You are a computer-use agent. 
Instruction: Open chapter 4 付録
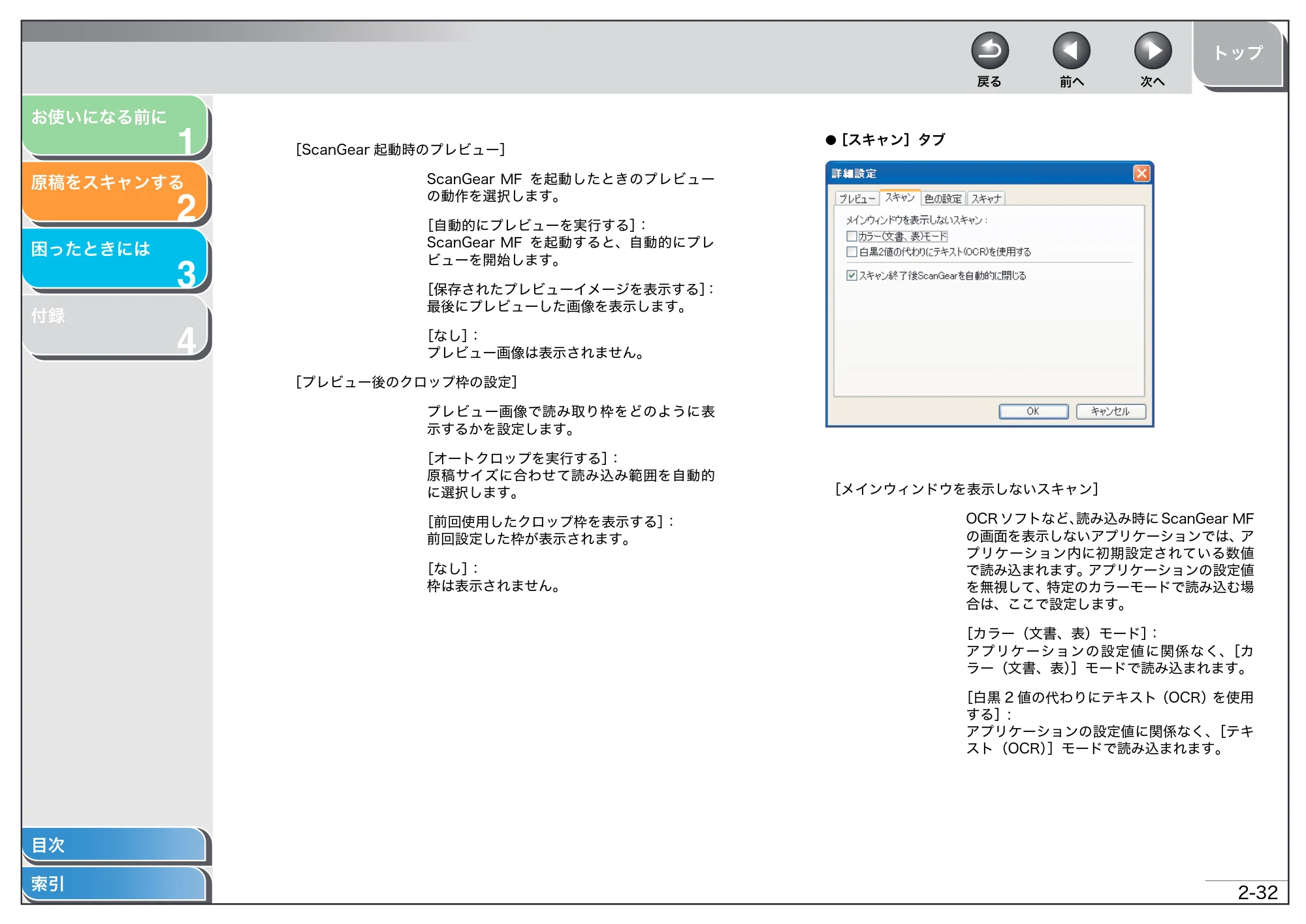tap(114, 325)
